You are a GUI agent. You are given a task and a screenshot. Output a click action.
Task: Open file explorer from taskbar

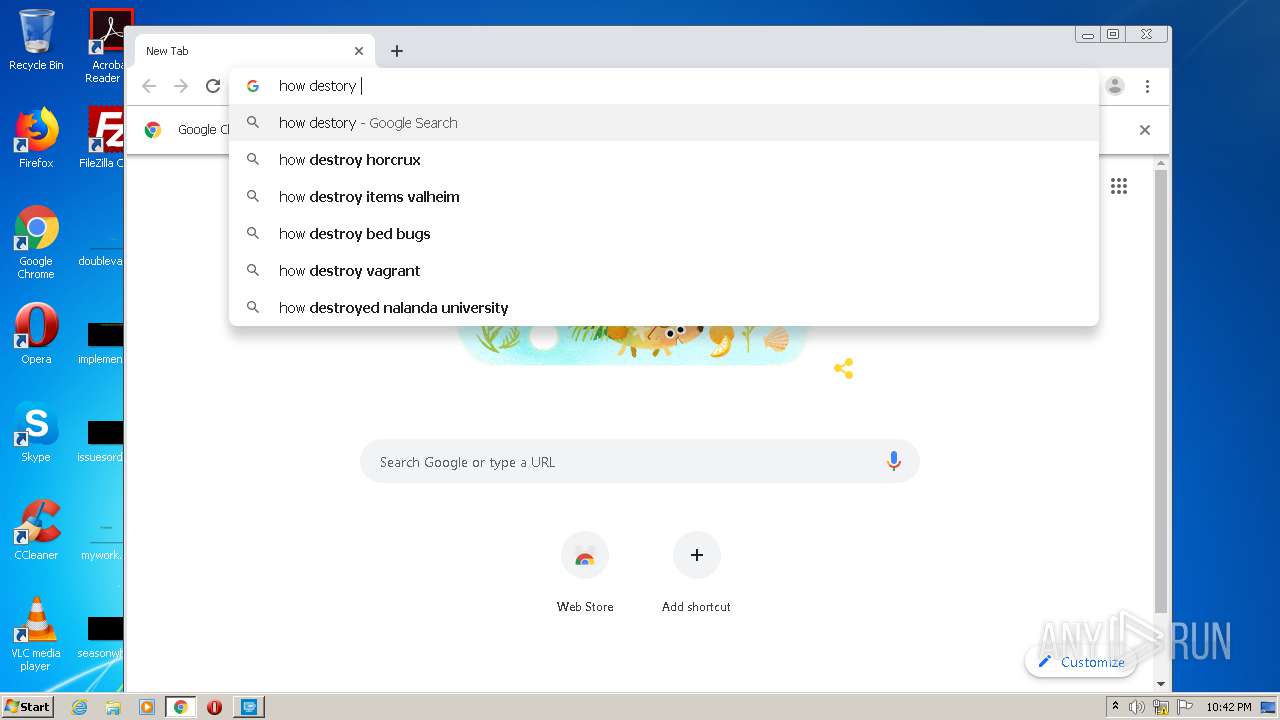[x=113, y=707]
